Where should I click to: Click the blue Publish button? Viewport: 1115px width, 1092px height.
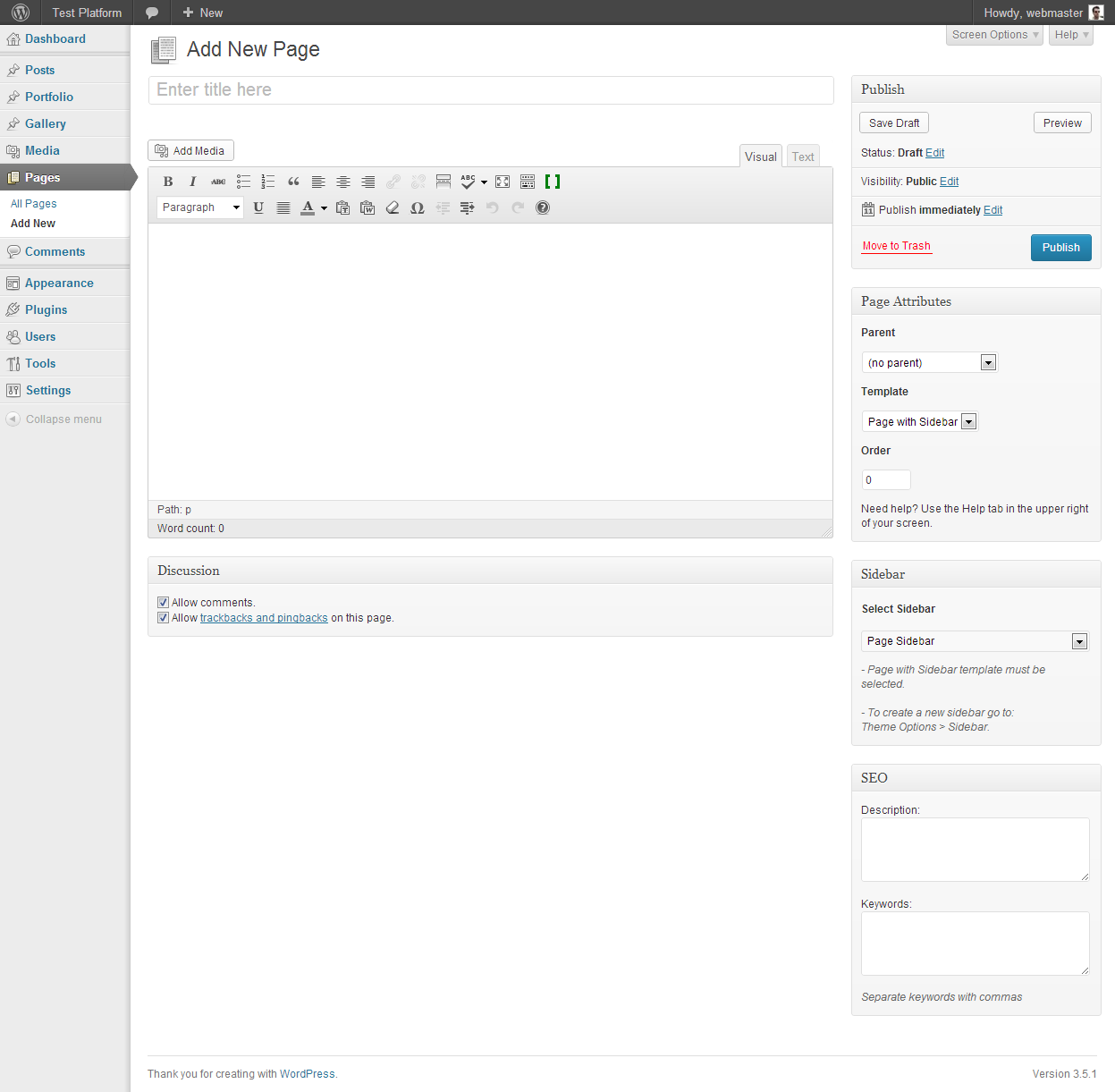[1060, 248]
